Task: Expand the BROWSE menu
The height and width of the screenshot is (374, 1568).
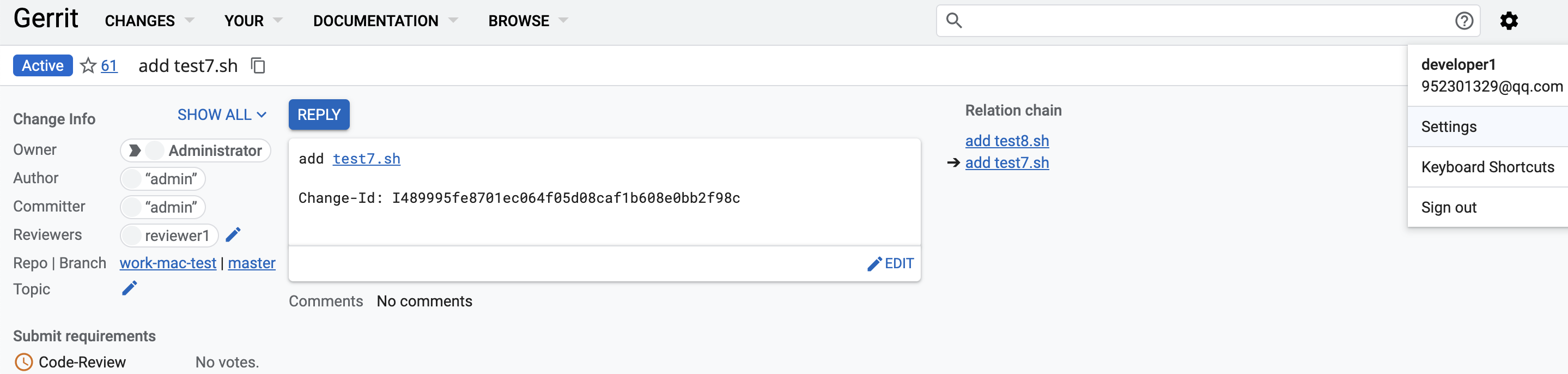Action: click(527, 21)
